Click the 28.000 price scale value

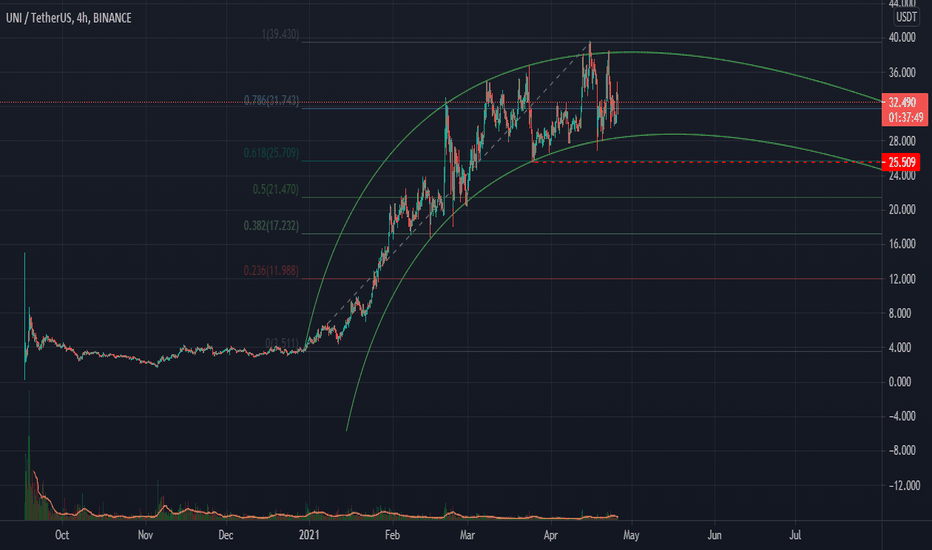click(x=902, y=141)
